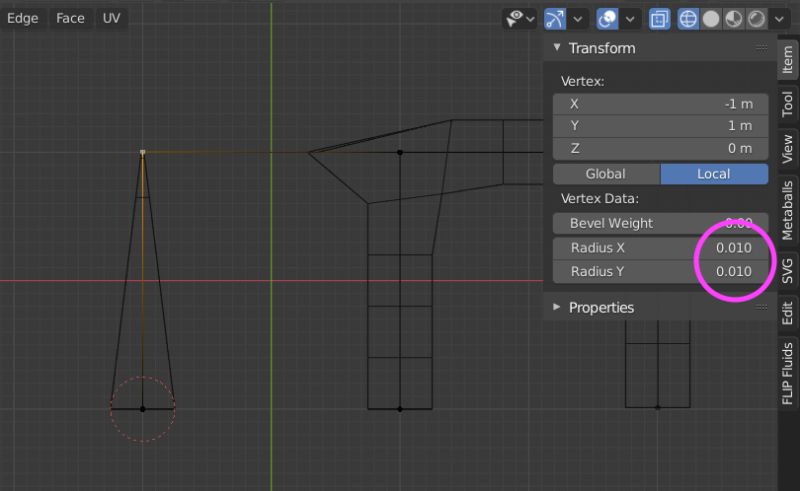
Task: Open the SVG sidebar tab
Action: click(x=788, y=271)
